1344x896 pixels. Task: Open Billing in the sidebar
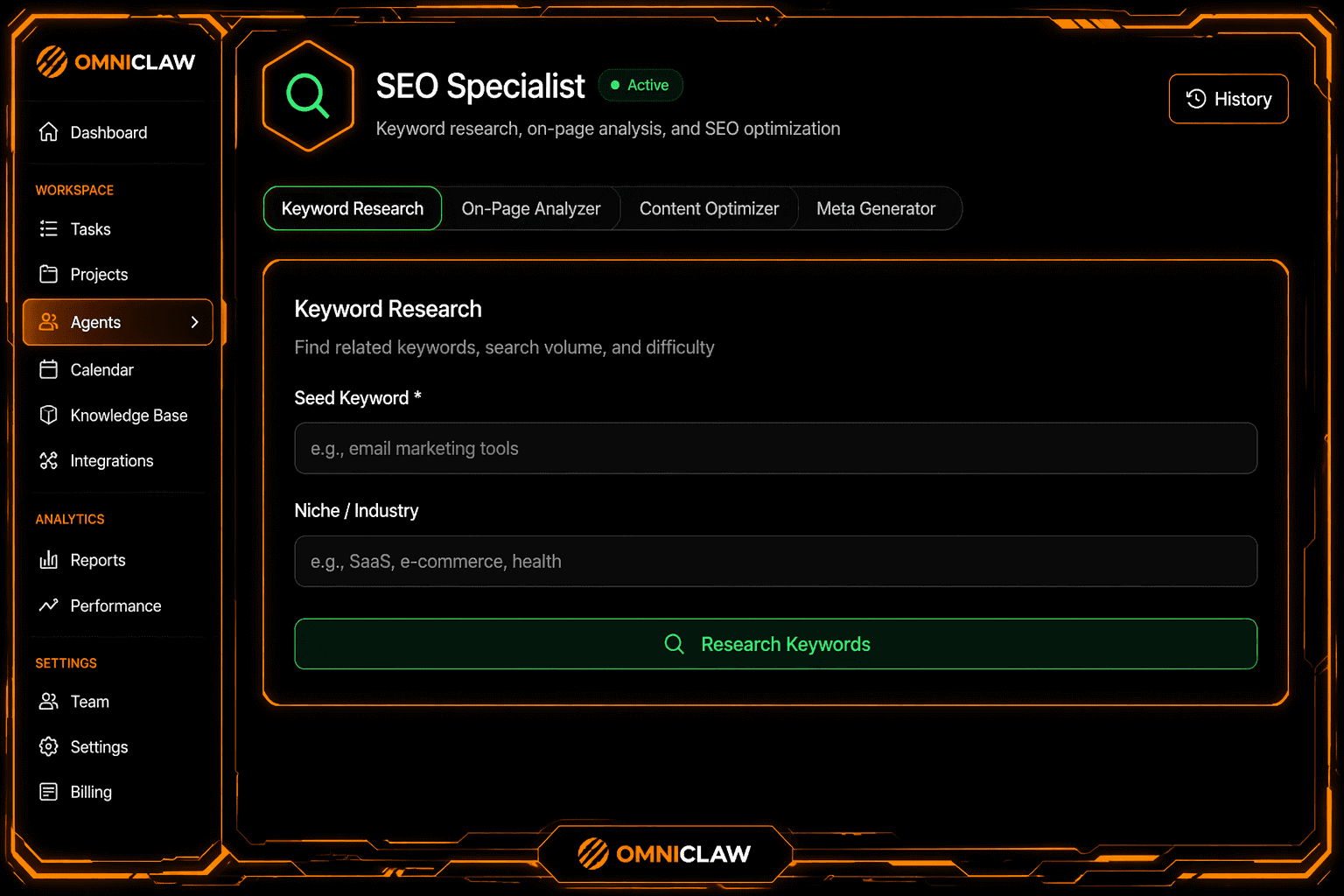tap(117, 792)
